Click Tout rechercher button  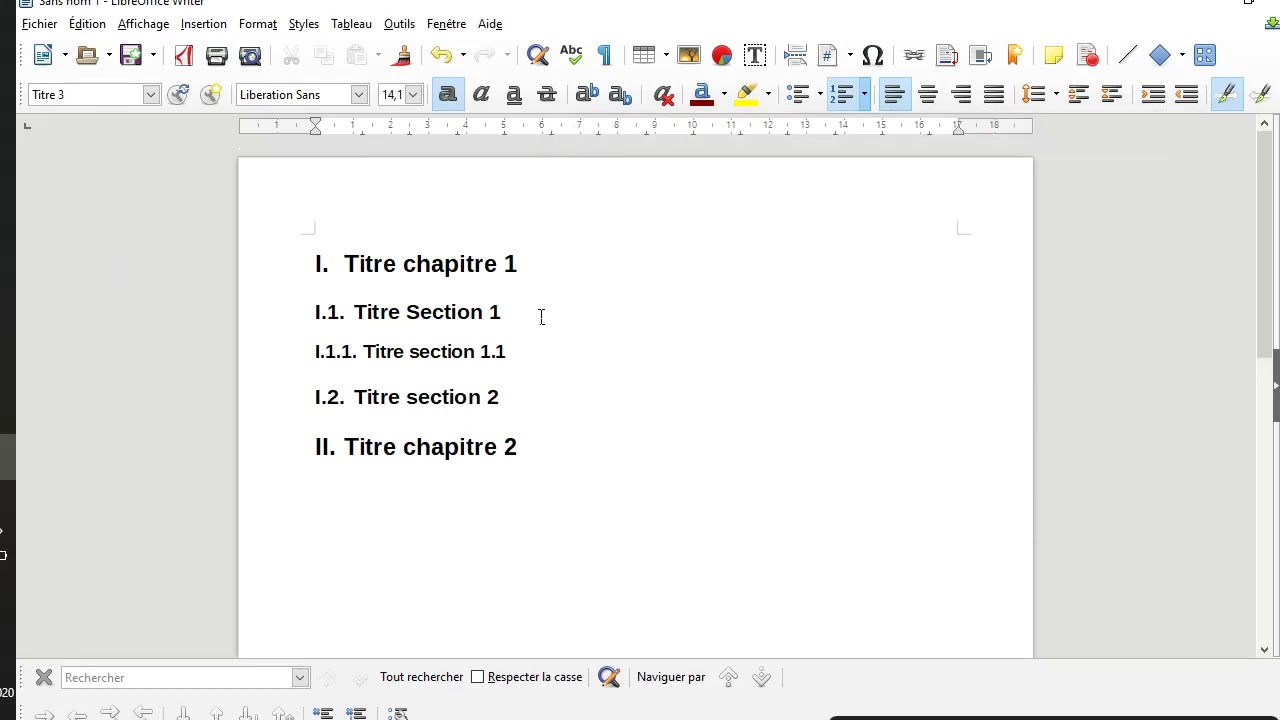(x=421, y=677)
